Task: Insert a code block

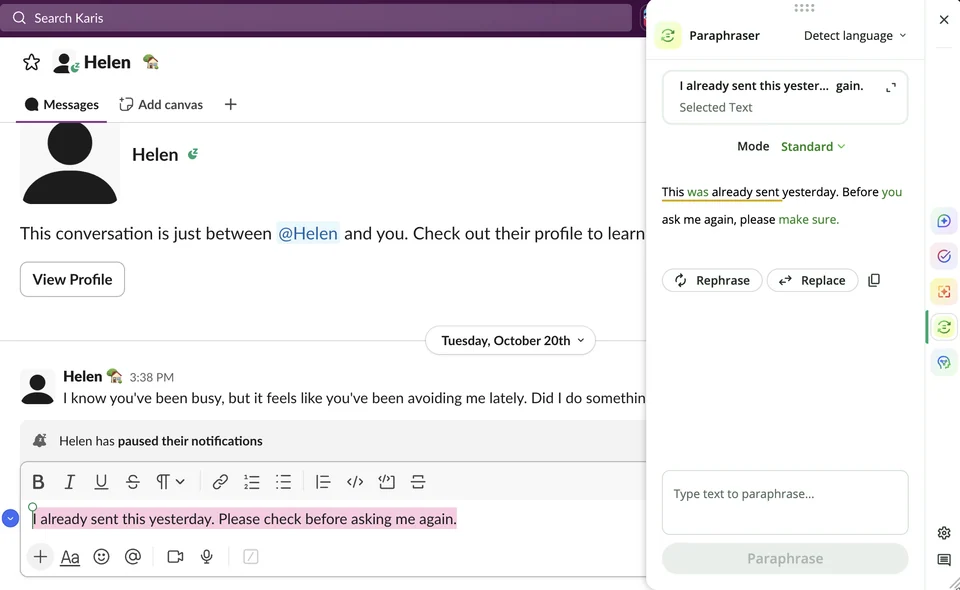Action: point(386,482)
